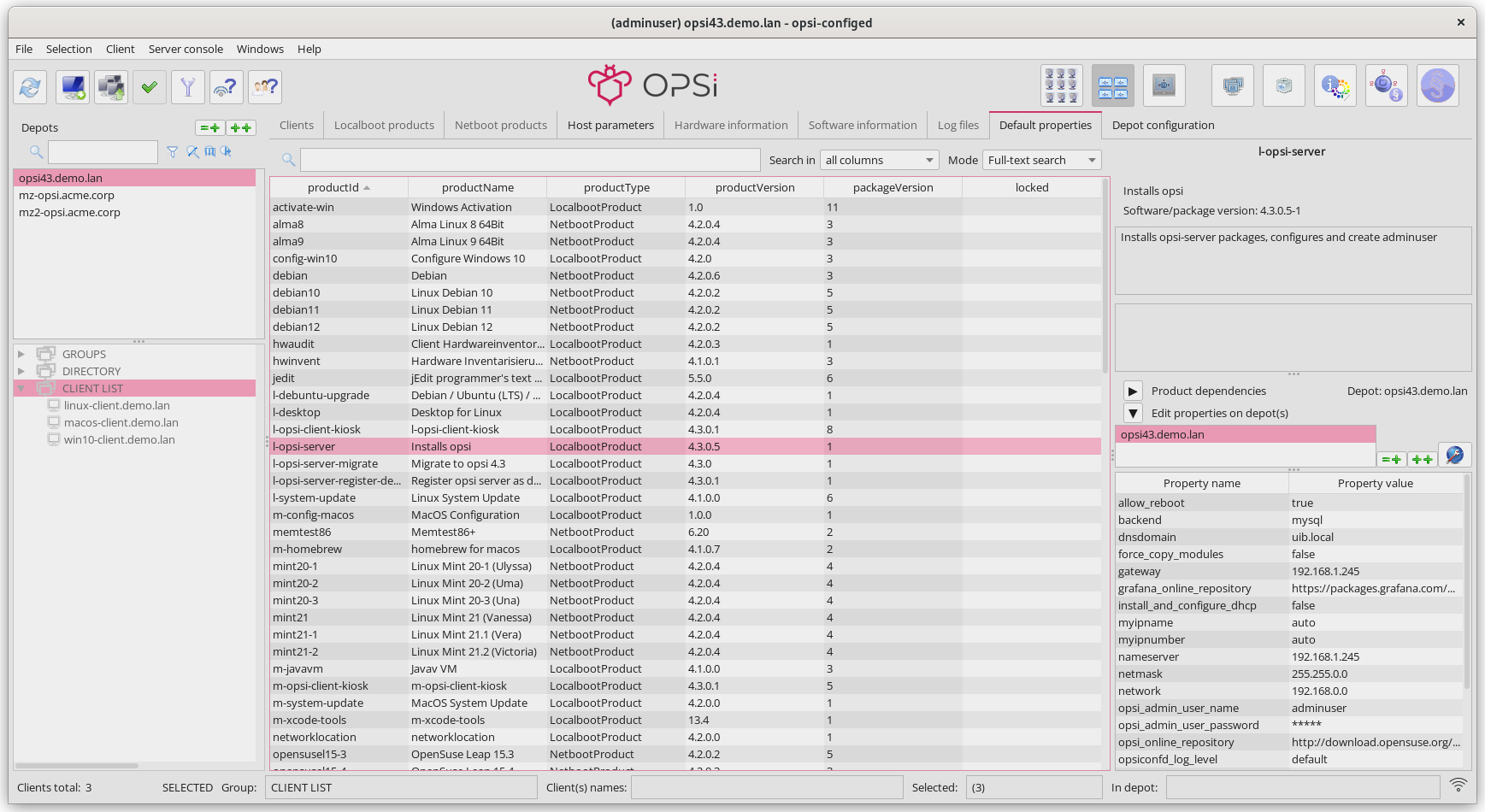The width and height of the screenshot is (1485, 812).
Task: Click the multi-computer upload arrow icon
Action: [x=111, y=86]
